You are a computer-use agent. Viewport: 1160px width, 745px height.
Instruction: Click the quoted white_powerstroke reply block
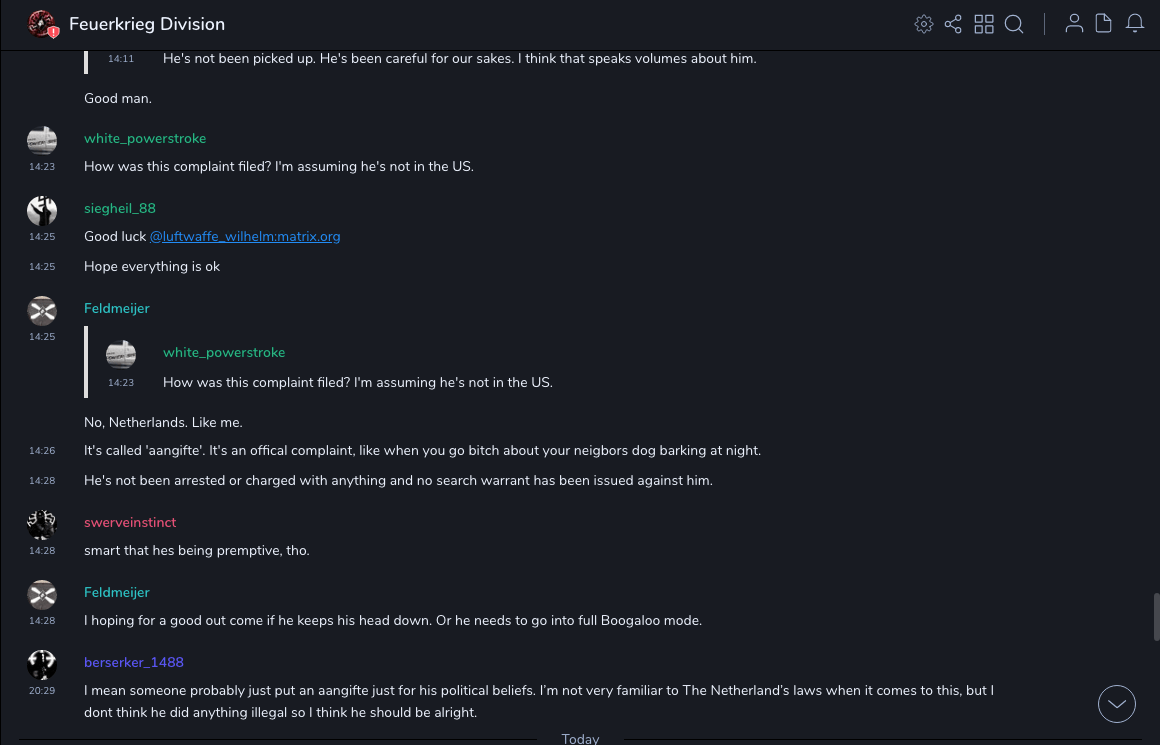coord(357,367)
